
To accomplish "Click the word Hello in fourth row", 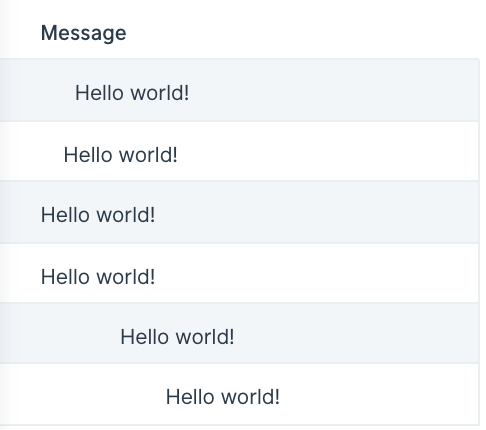I will pos(66,277).
